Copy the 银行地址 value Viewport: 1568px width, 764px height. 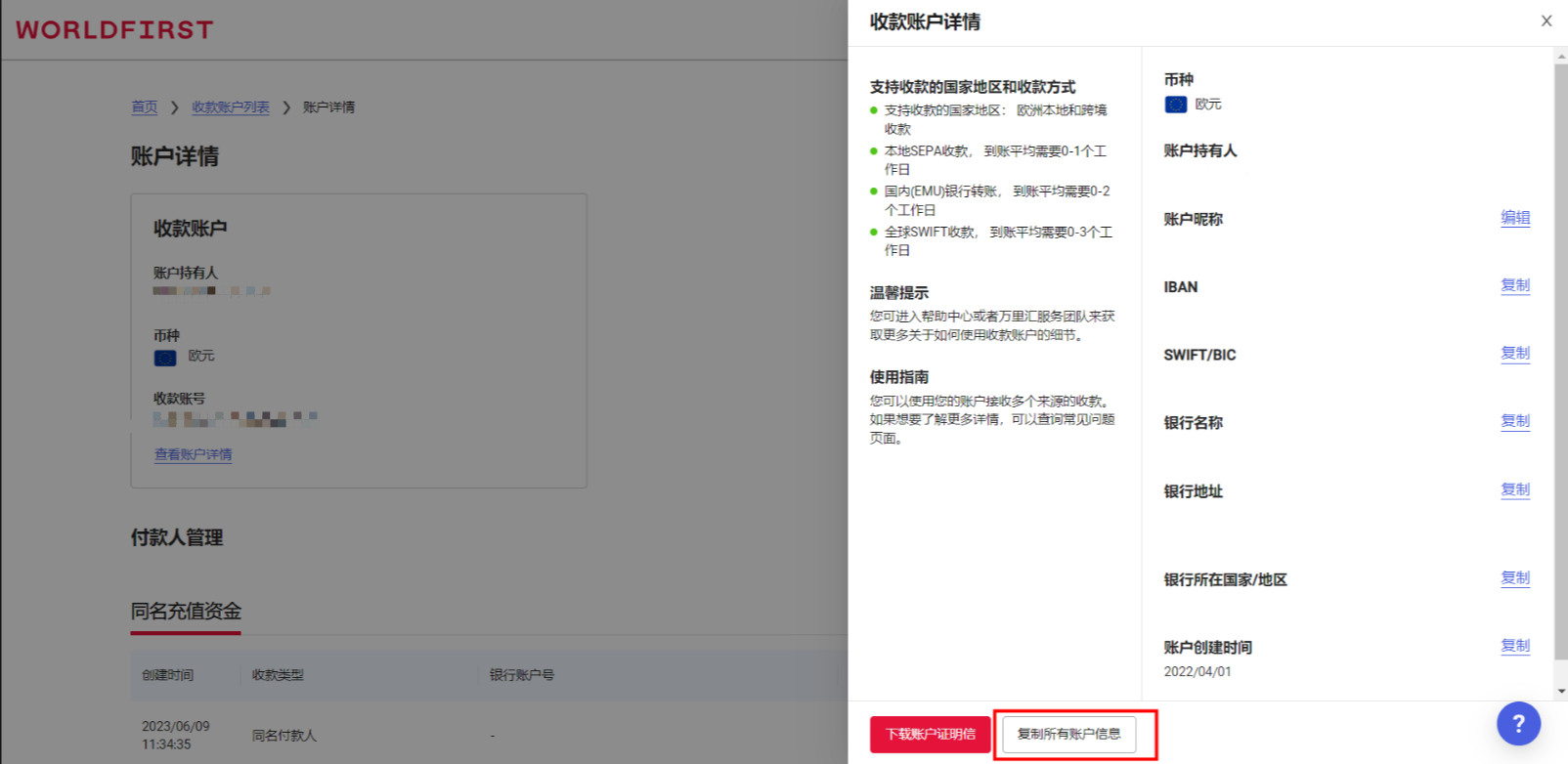[1515, 489]
